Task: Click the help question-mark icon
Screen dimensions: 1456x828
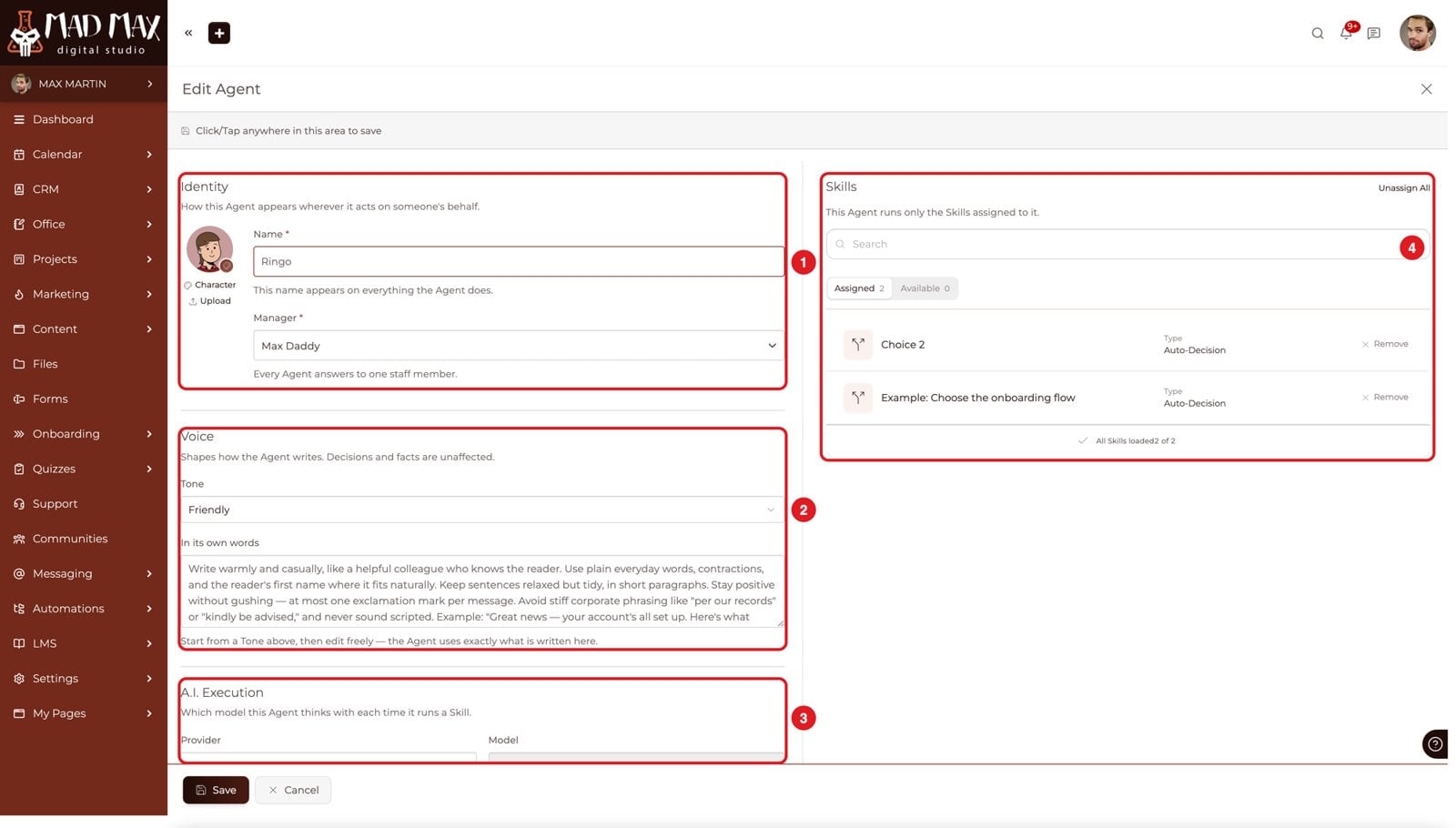Action: 1435,744
